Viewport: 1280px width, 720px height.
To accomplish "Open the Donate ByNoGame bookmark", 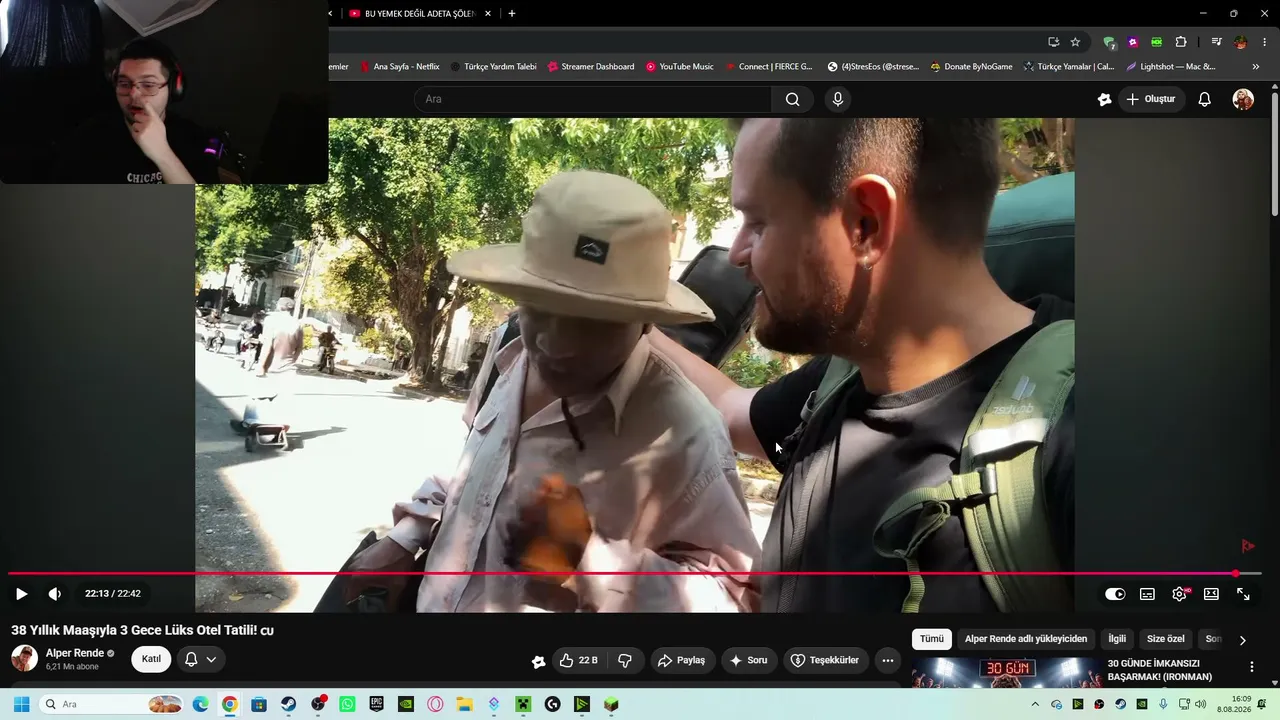I will [x=971, y=67].
